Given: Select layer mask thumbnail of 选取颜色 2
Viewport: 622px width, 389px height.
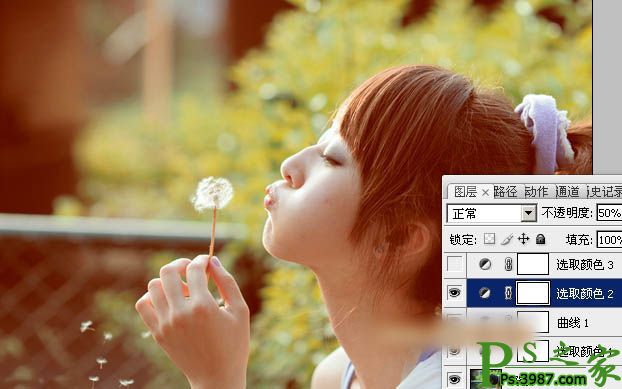Looking at the screenshot, I should click(x=533, y=293).
